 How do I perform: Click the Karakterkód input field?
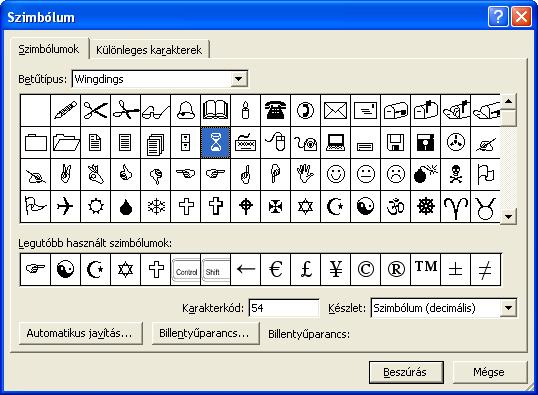pyautogui.click(x=284, y=308)
